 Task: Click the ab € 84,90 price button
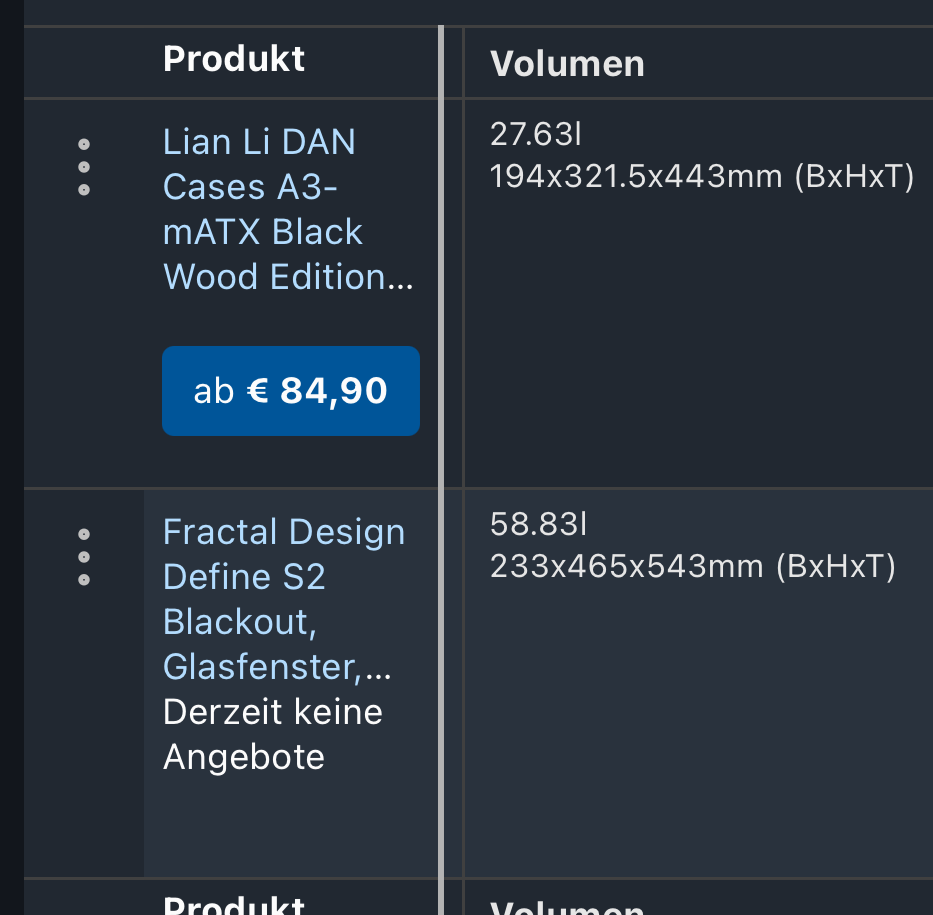pos(291,391)
